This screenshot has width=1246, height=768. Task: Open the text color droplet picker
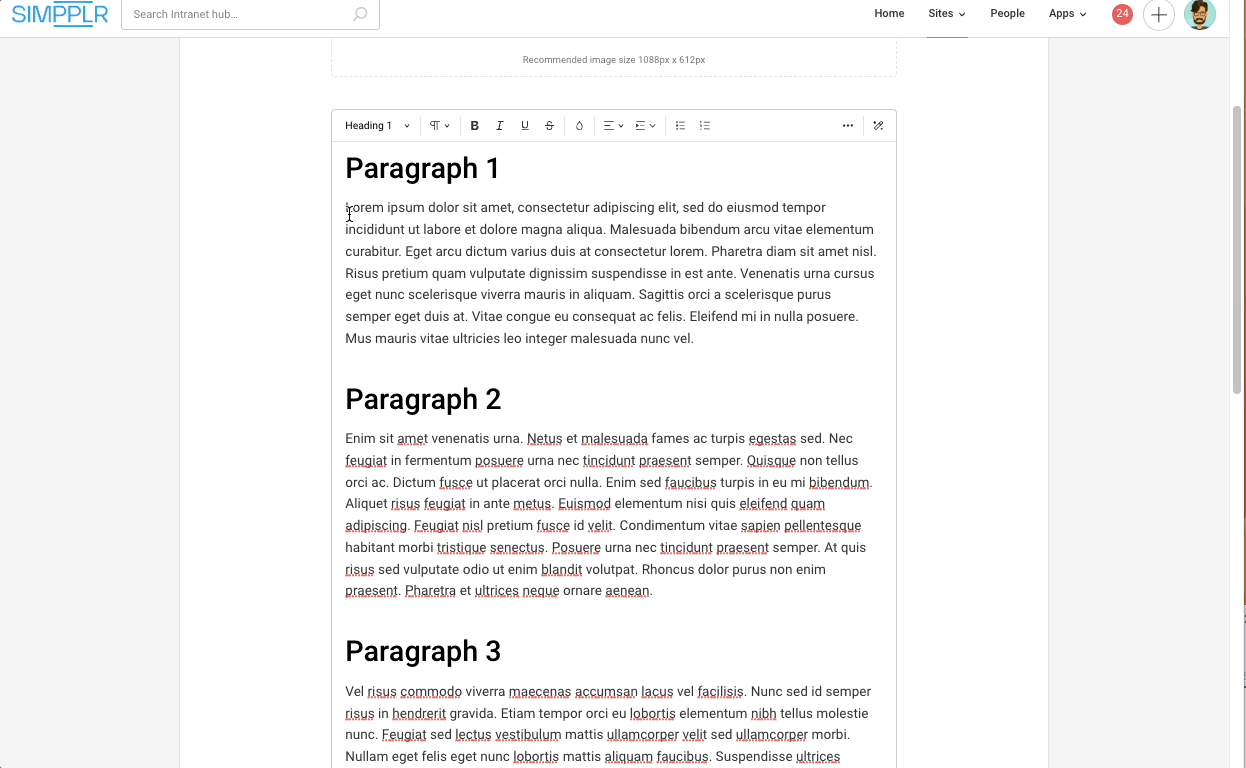pos(579,126)
